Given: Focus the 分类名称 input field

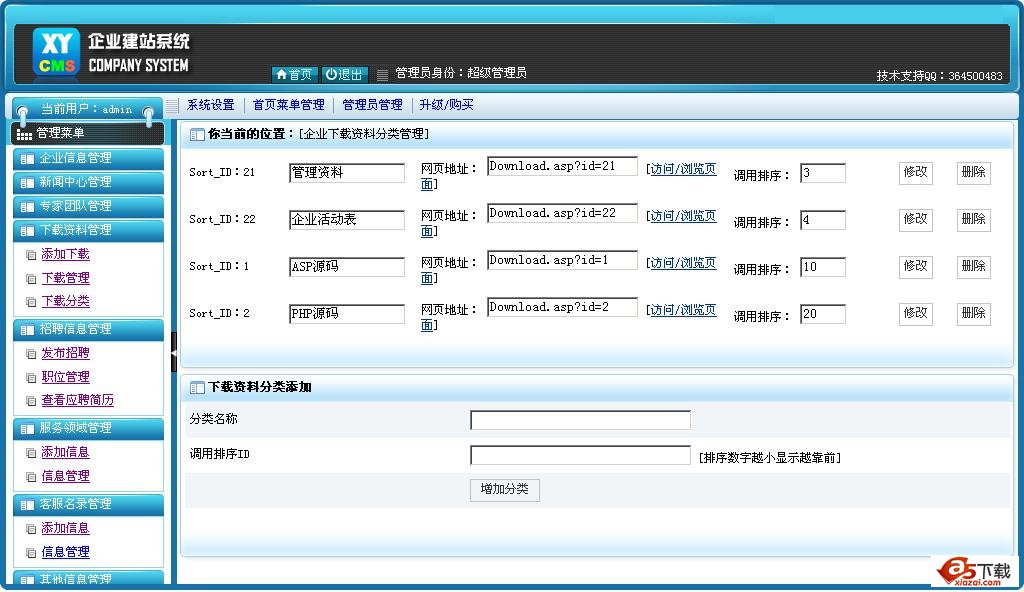Looking at the screenshot, I should tap(580, 420).
